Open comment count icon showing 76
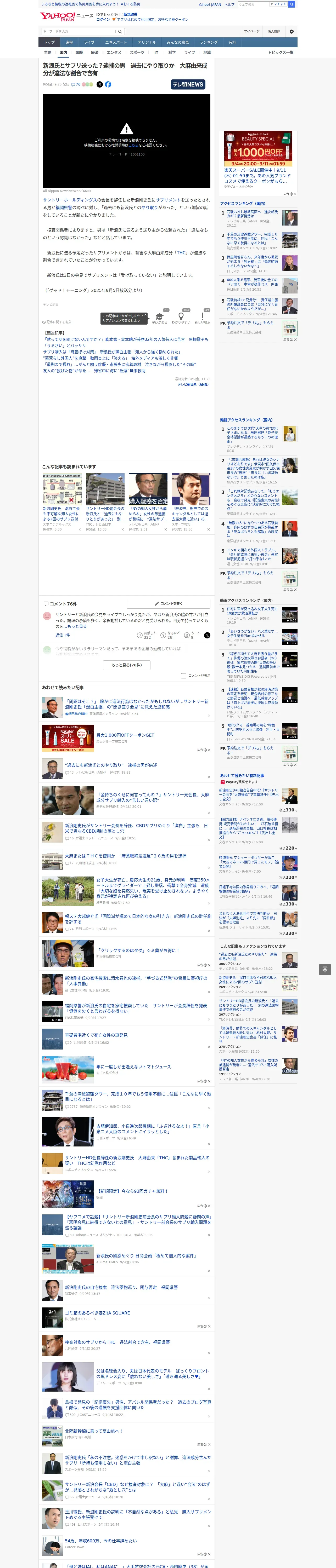The width and height of the screenshot is (336, 1568). [76, 85]
